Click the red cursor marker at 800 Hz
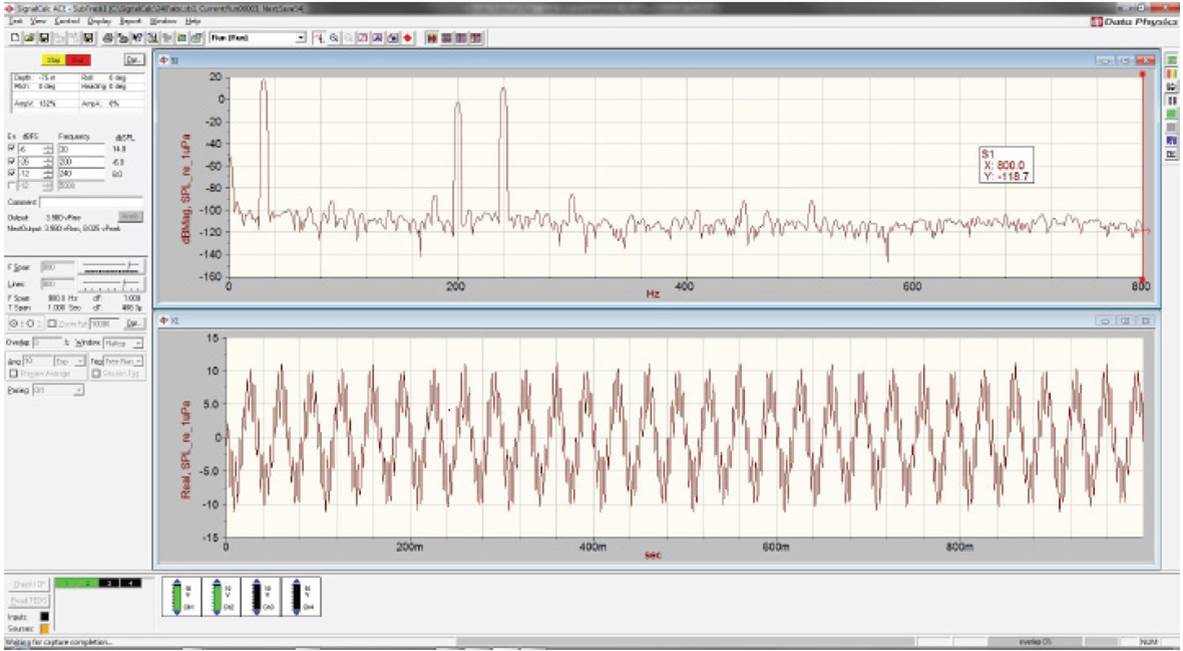1183x651 pixels. click(1142, 74)
